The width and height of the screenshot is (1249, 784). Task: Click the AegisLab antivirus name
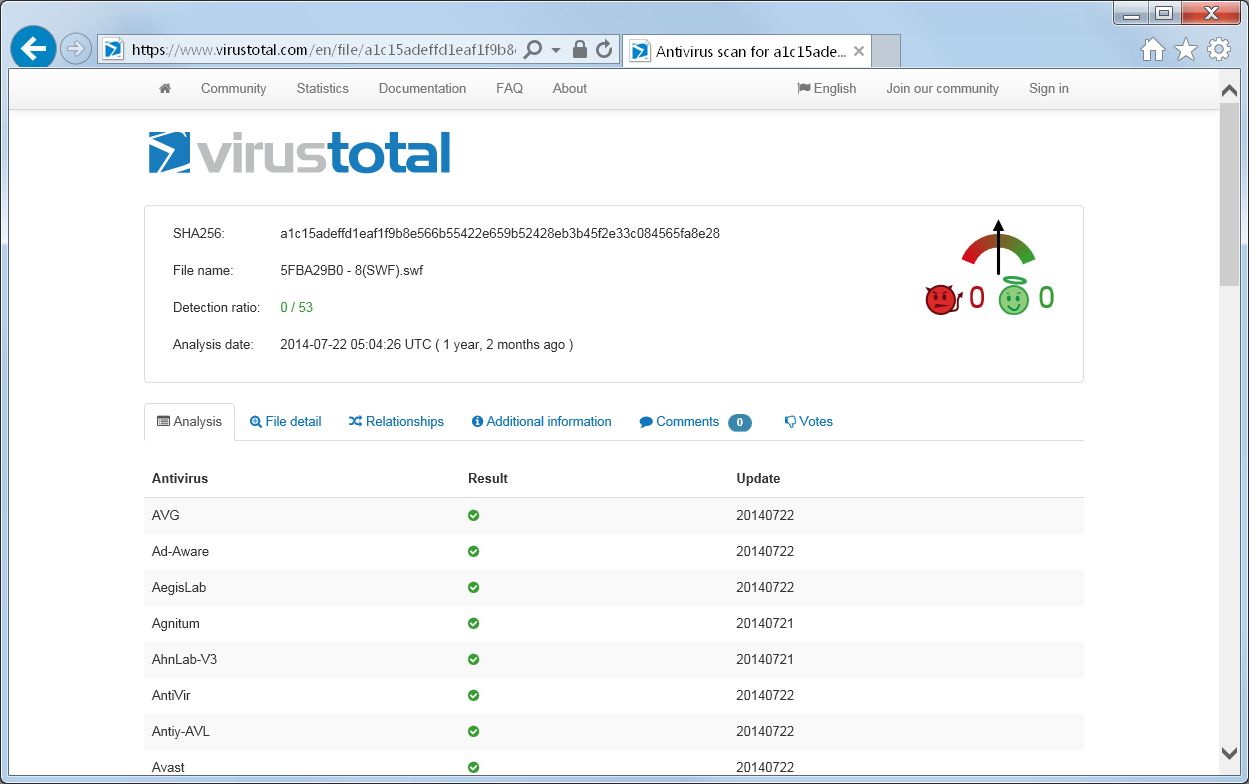179,588
